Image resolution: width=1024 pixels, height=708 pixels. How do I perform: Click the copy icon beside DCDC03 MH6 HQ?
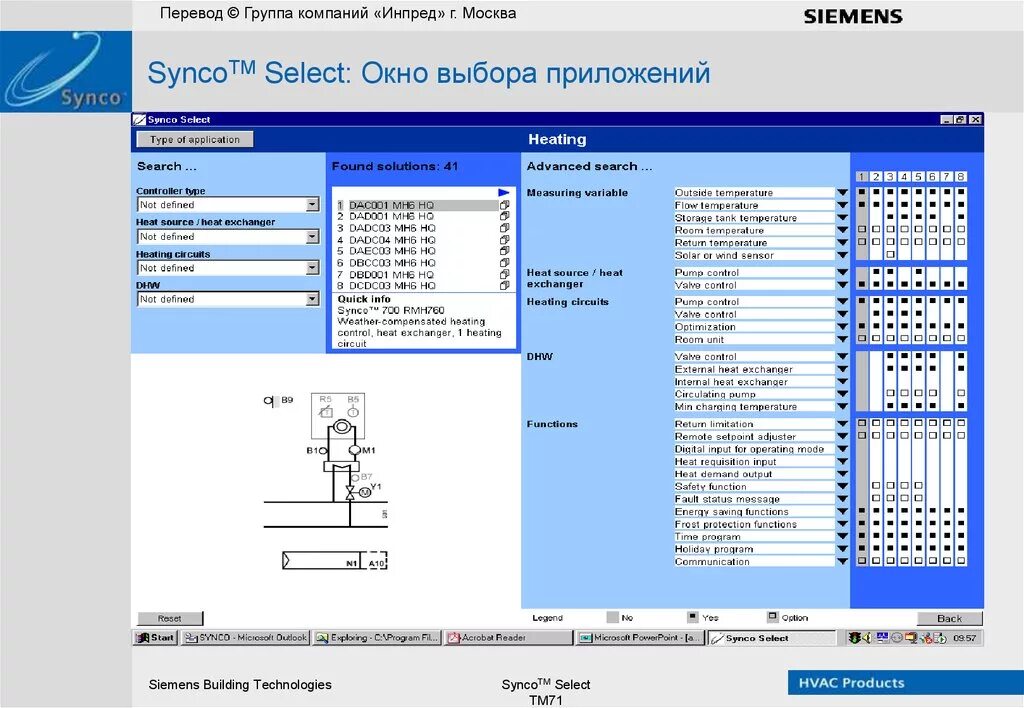pyautogui.click(x=504, y=285)
